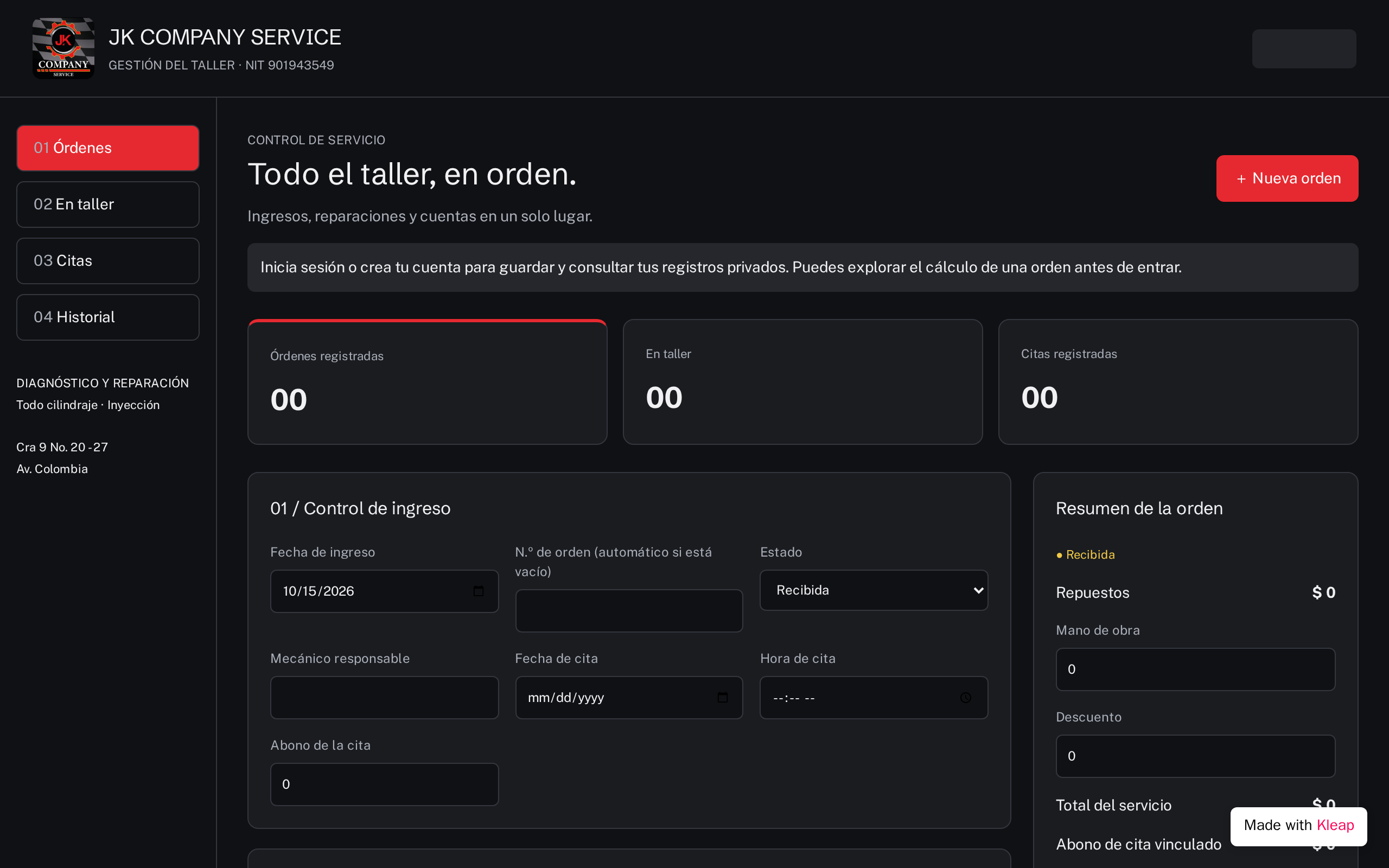Expand the Estado dropdown showing Recibida
The height and width of the screenshot is (868, 1389).
click(x=874, y=590)
